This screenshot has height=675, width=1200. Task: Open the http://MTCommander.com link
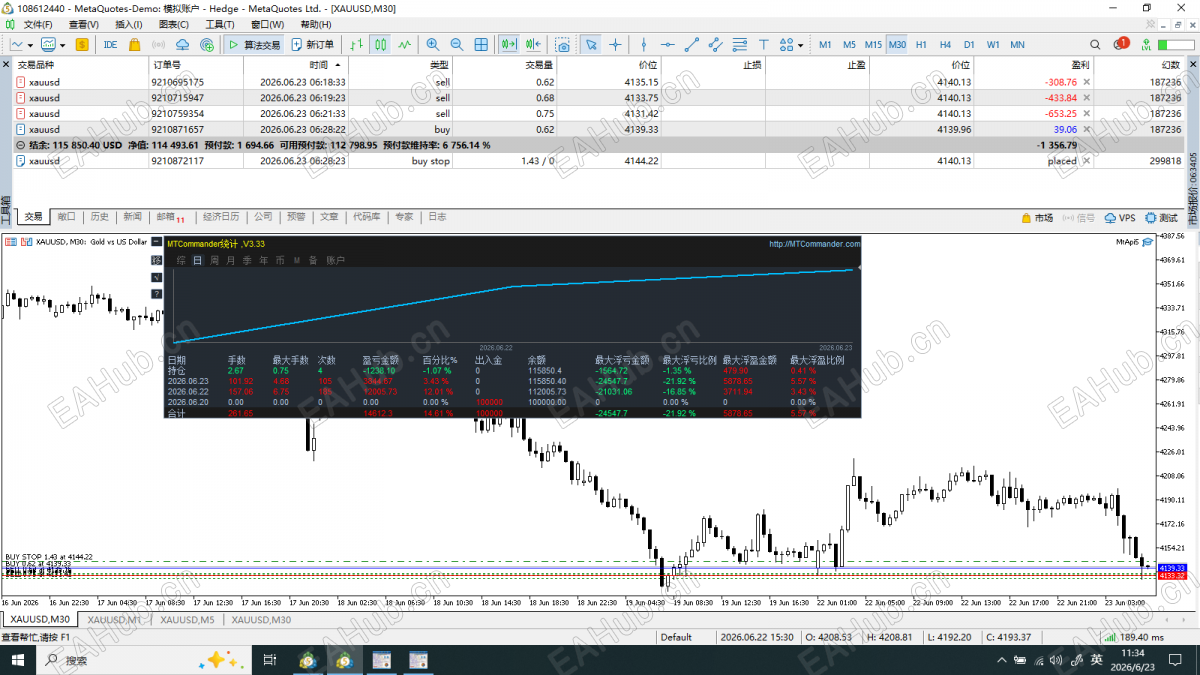814,243
